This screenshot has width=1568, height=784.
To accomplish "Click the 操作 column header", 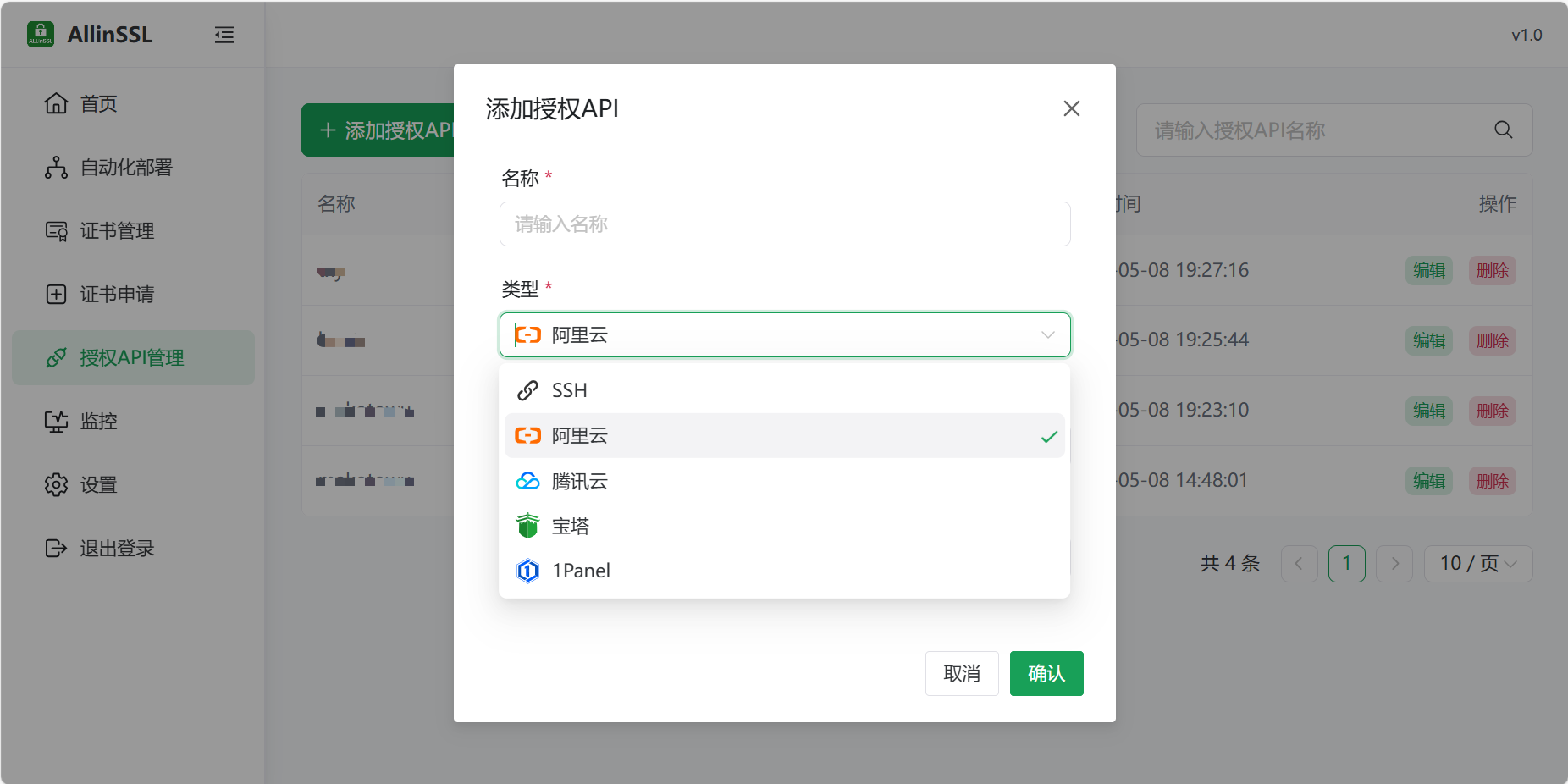I will [x=1498, y=204].
